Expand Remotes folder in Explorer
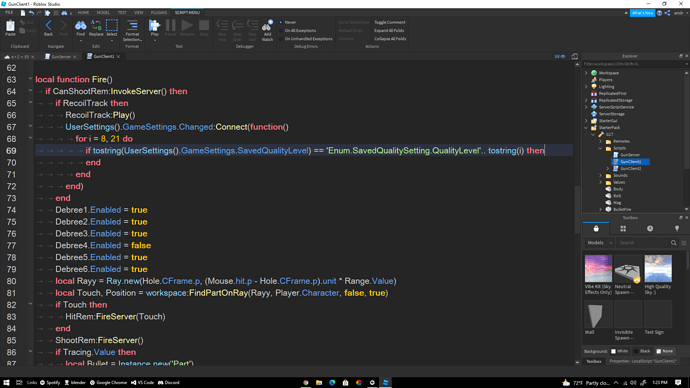 601,141
